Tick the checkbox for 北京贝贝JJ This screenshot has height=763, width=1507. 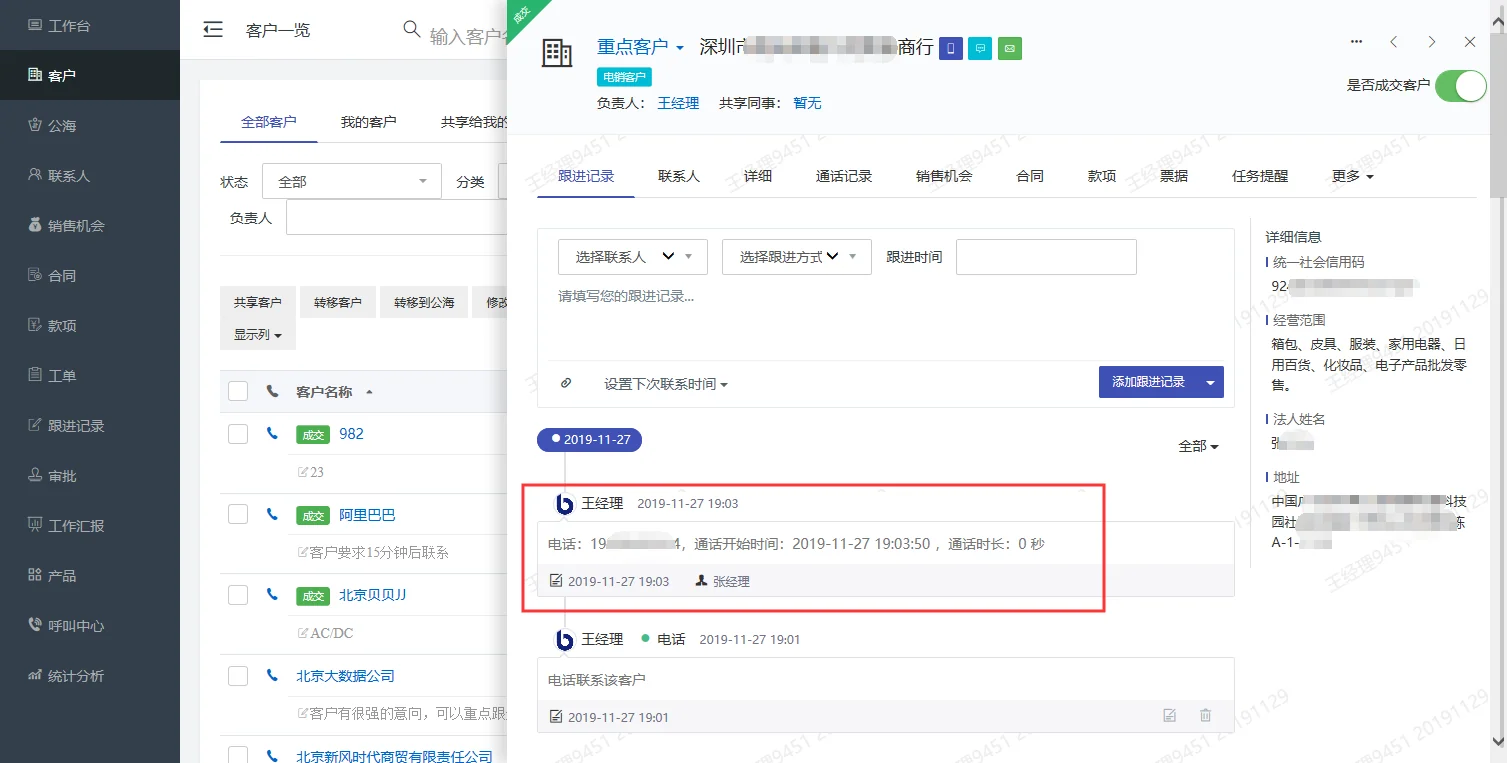click(x=238, y=595)
